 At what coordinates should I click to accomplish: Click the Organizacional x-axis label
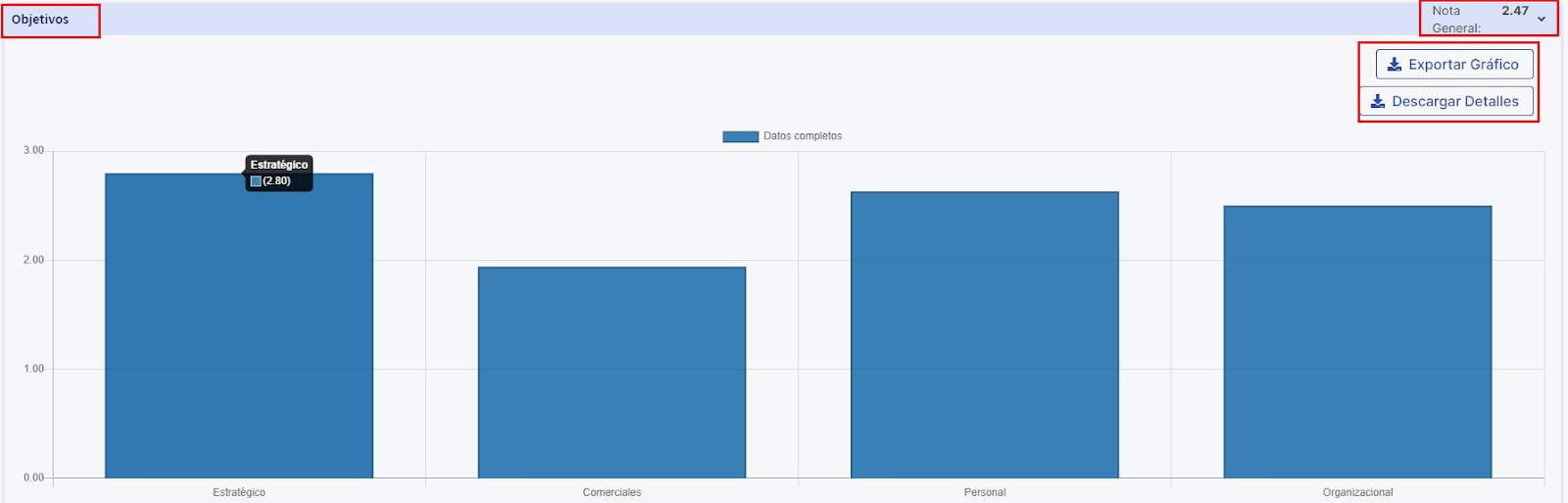coord(1357,492)
